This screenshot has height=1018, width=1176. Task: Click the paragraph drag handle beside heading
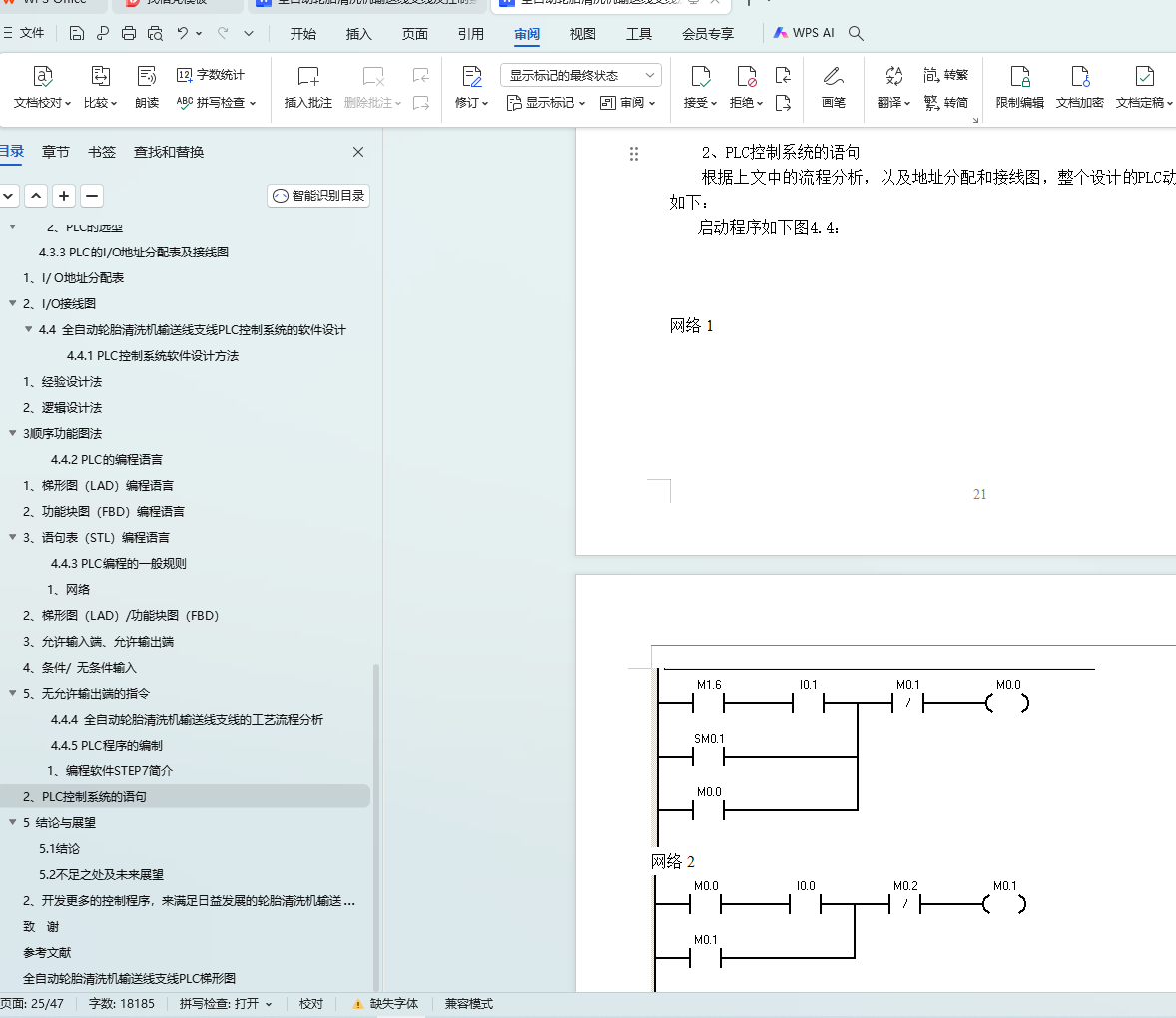[634, 154]
